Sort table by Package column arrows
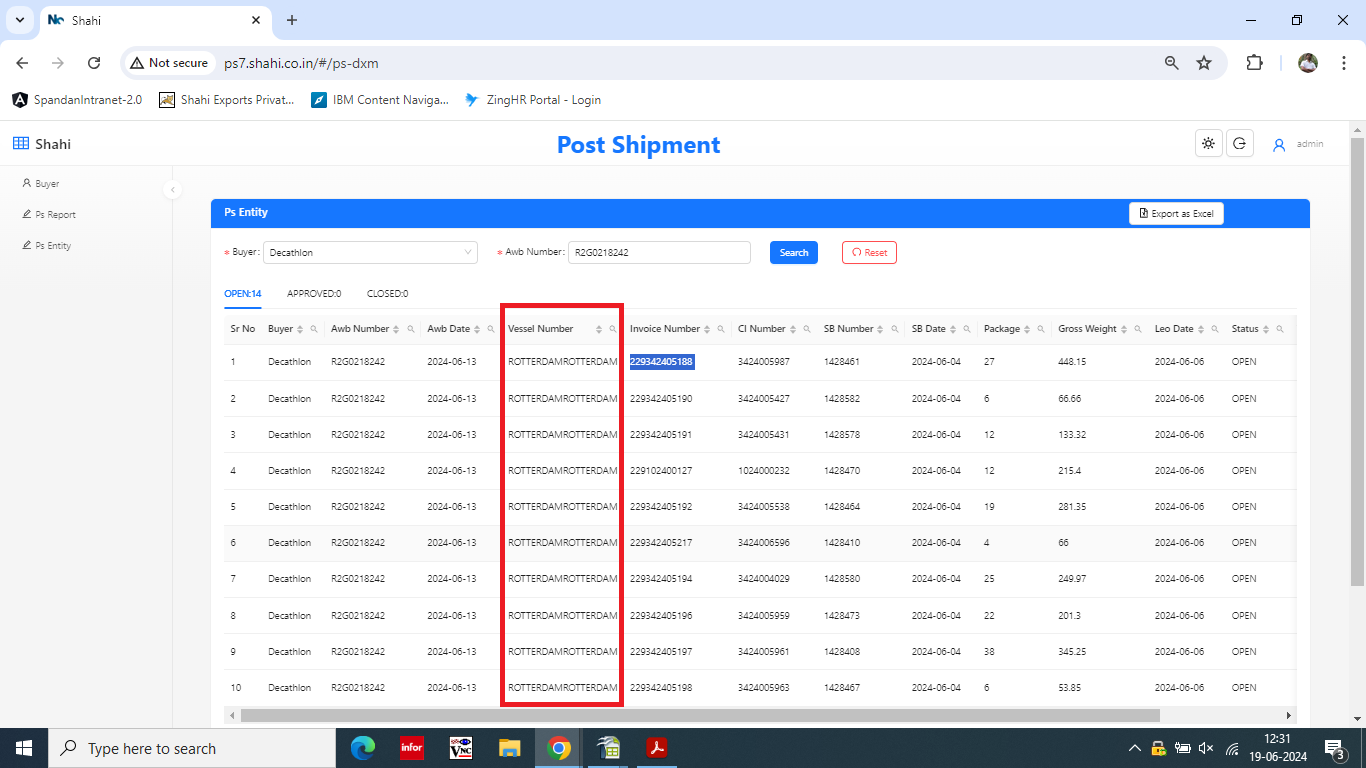Image resolution: width=1366 pixels, height=768 pixels. [1027, 329]
